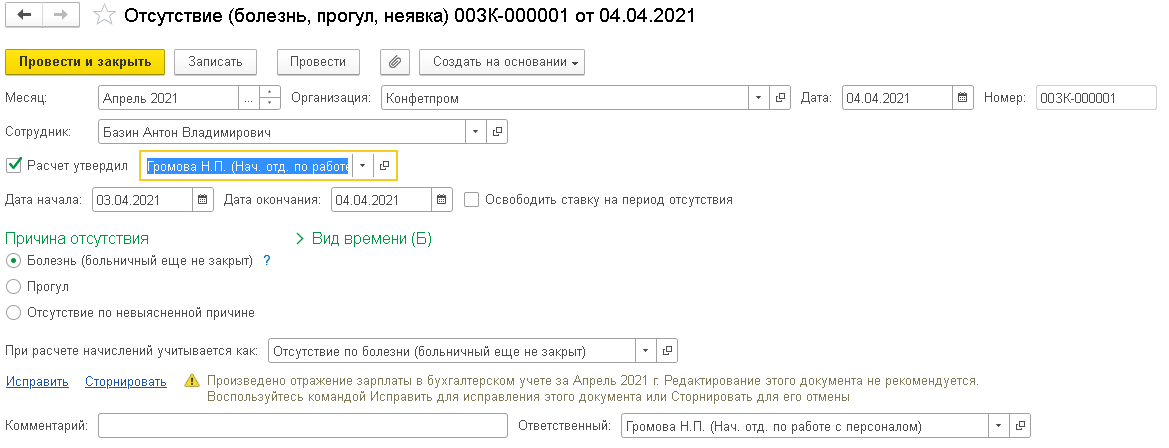
Task: Open Организация Конфетпром record via open icon
Action: (782, 98)
